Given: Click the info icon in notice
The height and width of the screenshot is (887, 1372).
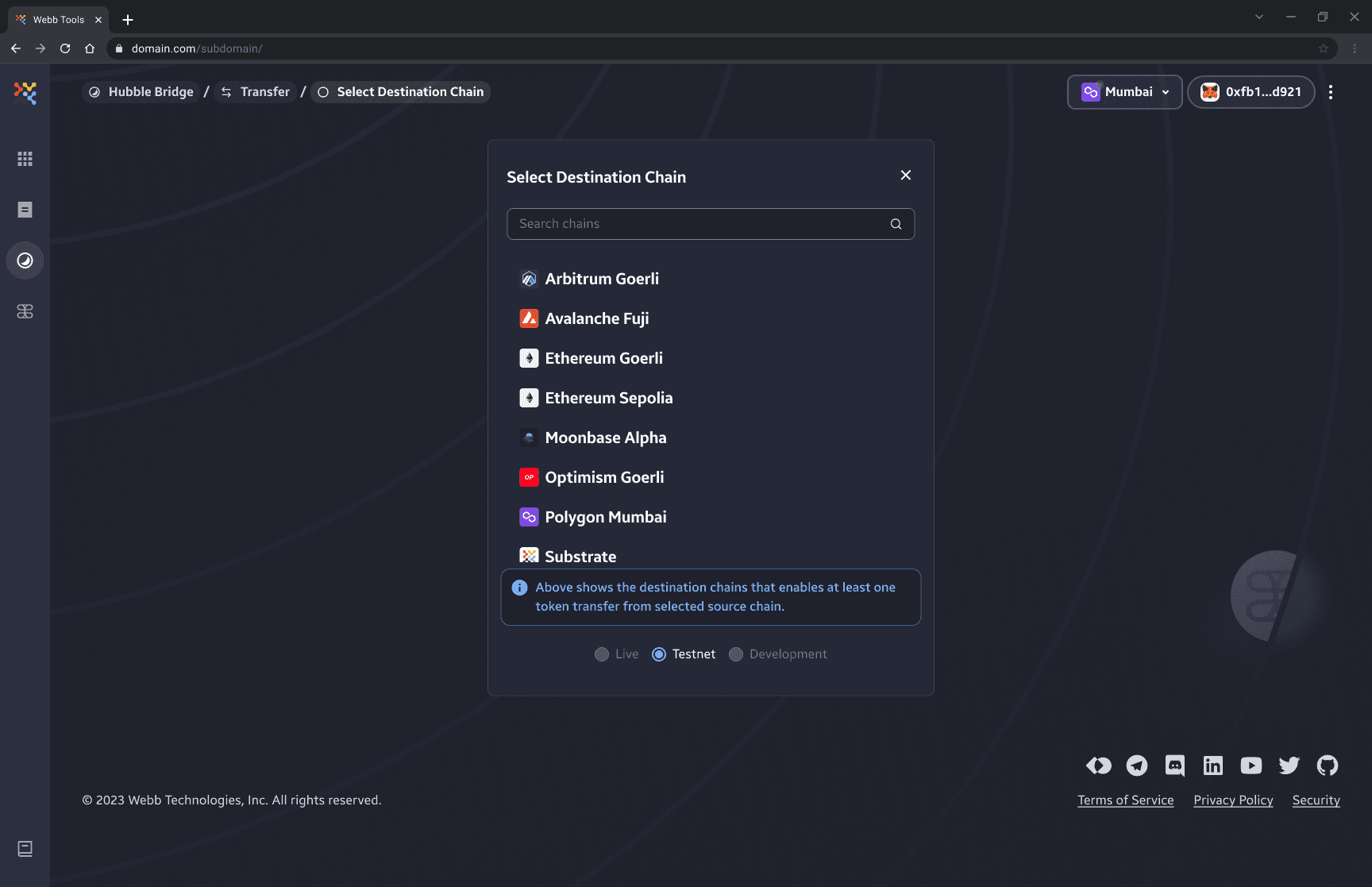Looking at the screenshot, I should [519, 588].
